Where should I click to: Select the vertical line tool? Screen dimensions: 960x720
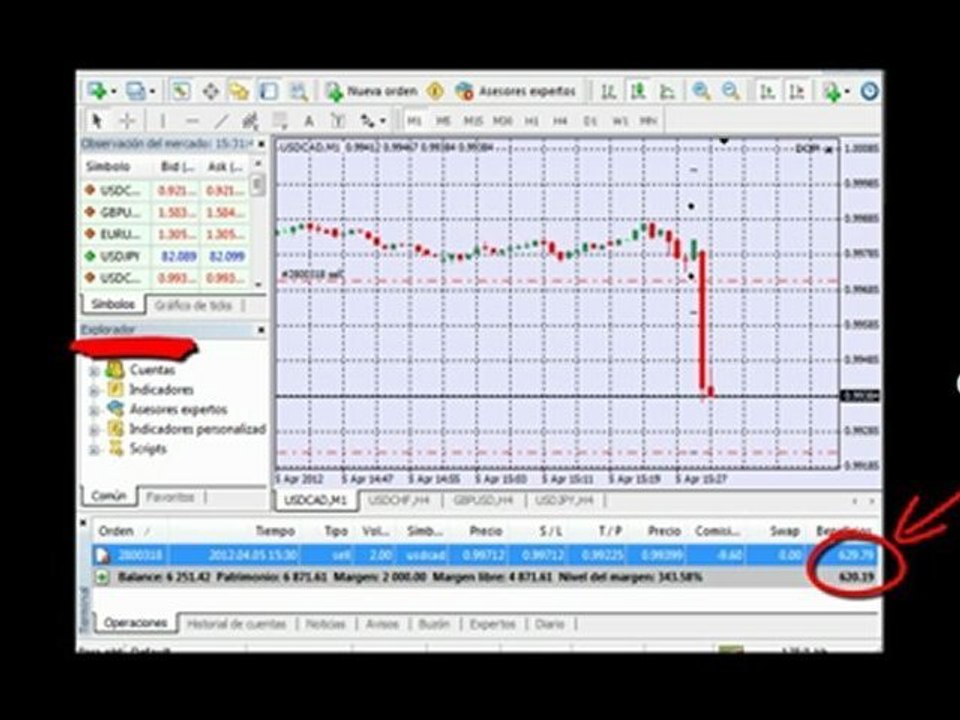(162, 121)
